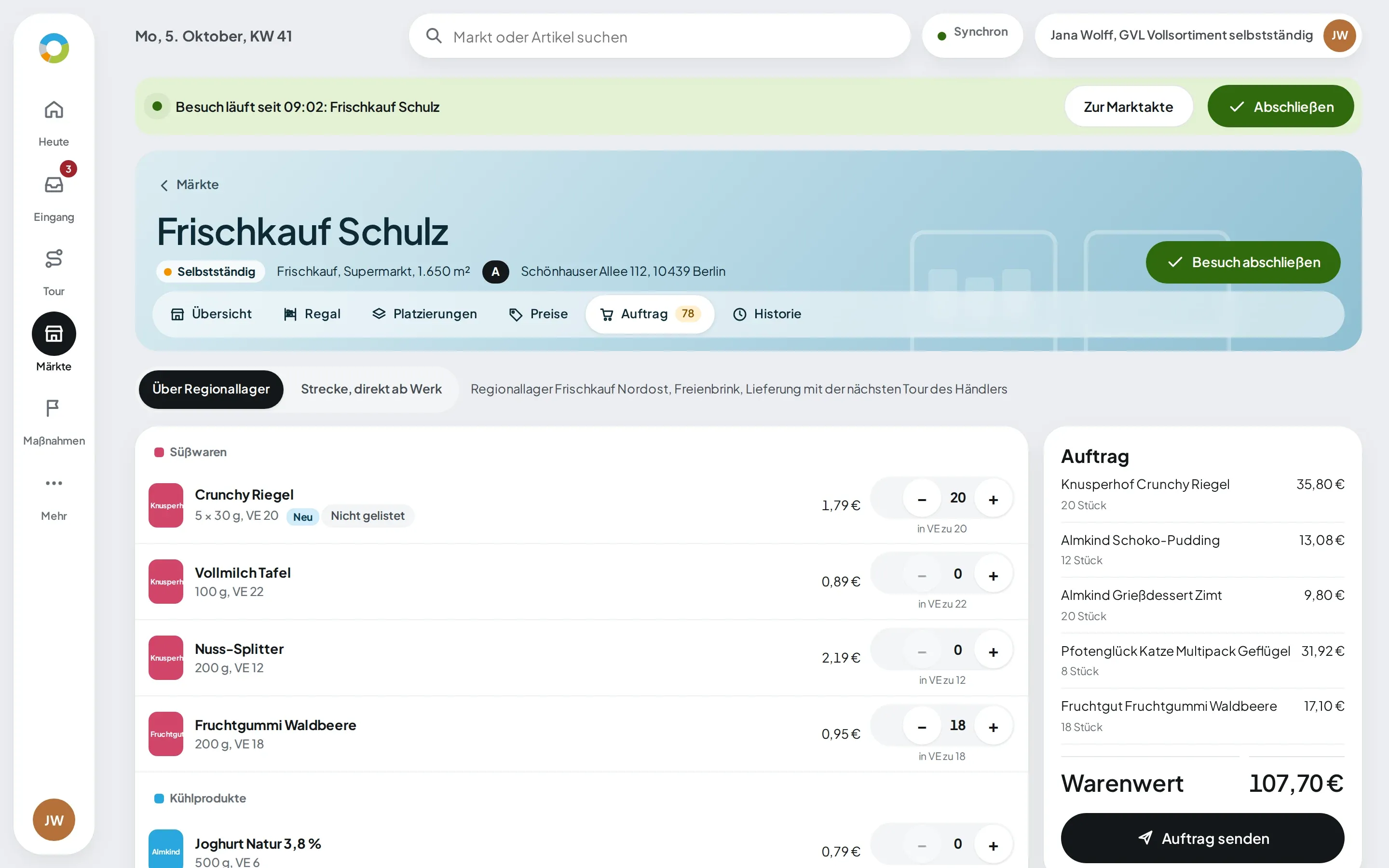Switch to the Preise tab
This screenshot has height=868, width=1389.
[538, 314]
